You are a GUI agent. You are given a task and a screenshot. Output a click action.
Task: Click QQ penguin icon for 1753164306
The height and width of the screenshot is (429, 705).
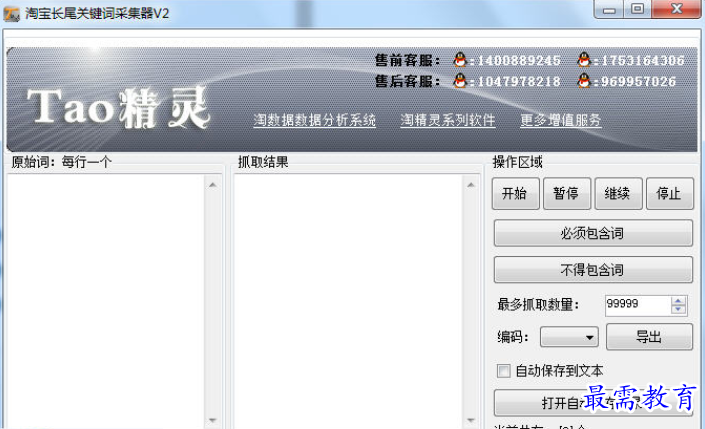(584, 60)
